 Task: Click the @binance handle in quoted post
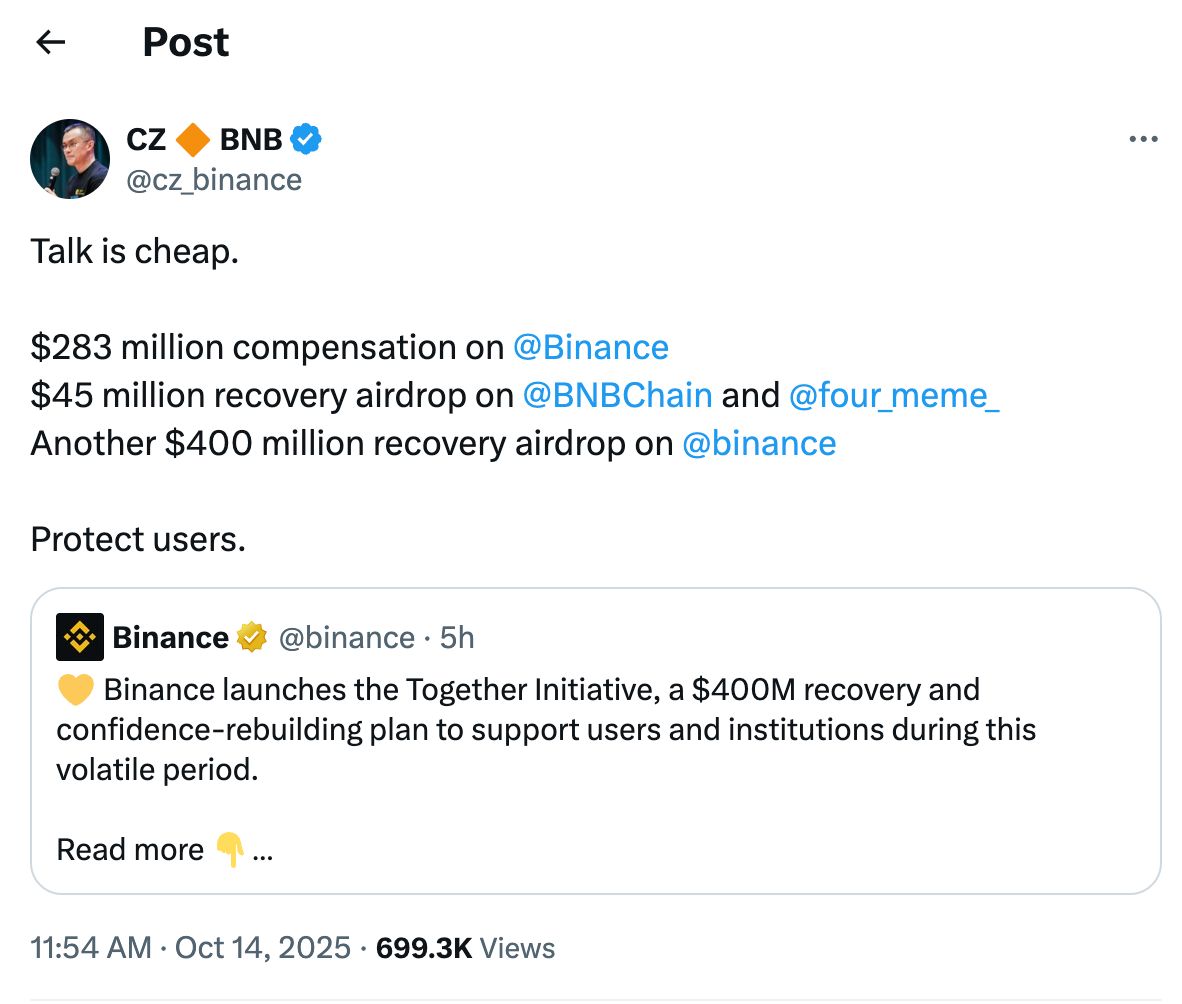[x=346, y=637]
